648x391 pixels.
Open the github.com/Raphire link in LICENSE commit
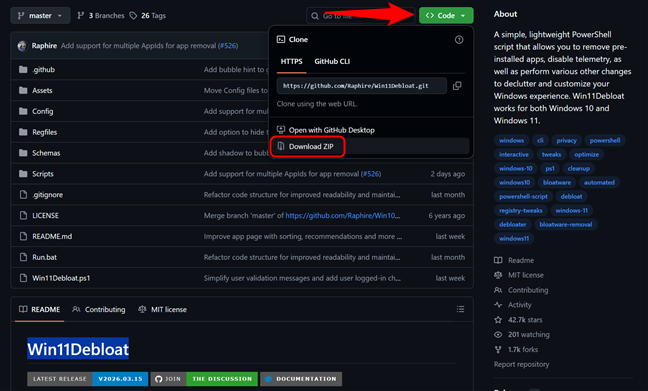(x=343, y=215)
